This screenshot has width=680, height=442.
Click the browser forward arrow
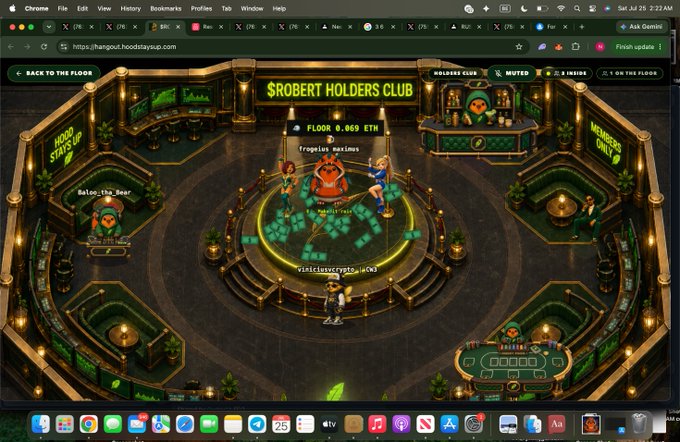[27, 46]
